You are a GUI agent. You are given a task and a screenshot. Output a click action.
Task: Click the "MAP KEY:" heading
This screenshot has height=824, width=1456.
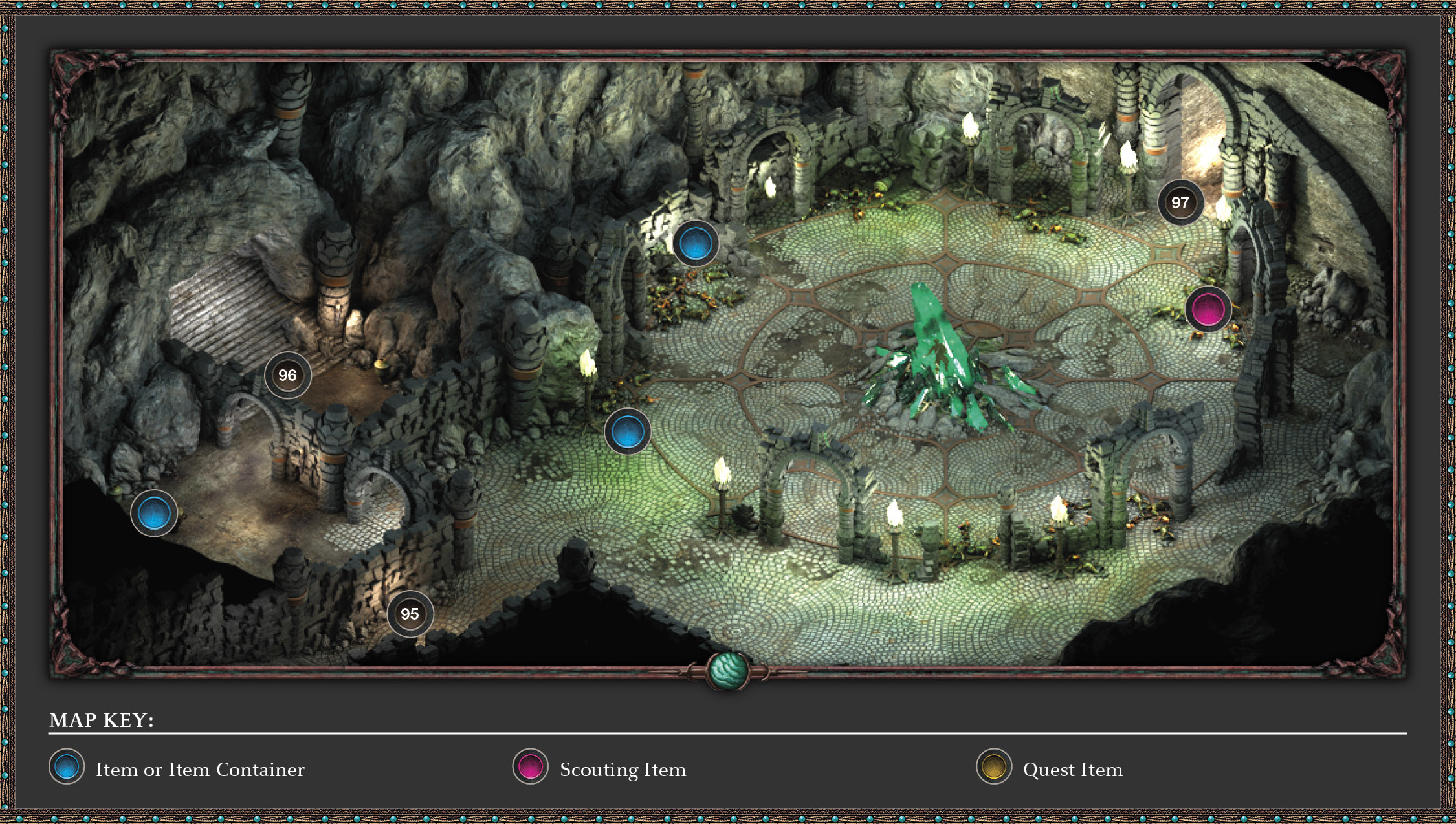[x=102, y=720]
